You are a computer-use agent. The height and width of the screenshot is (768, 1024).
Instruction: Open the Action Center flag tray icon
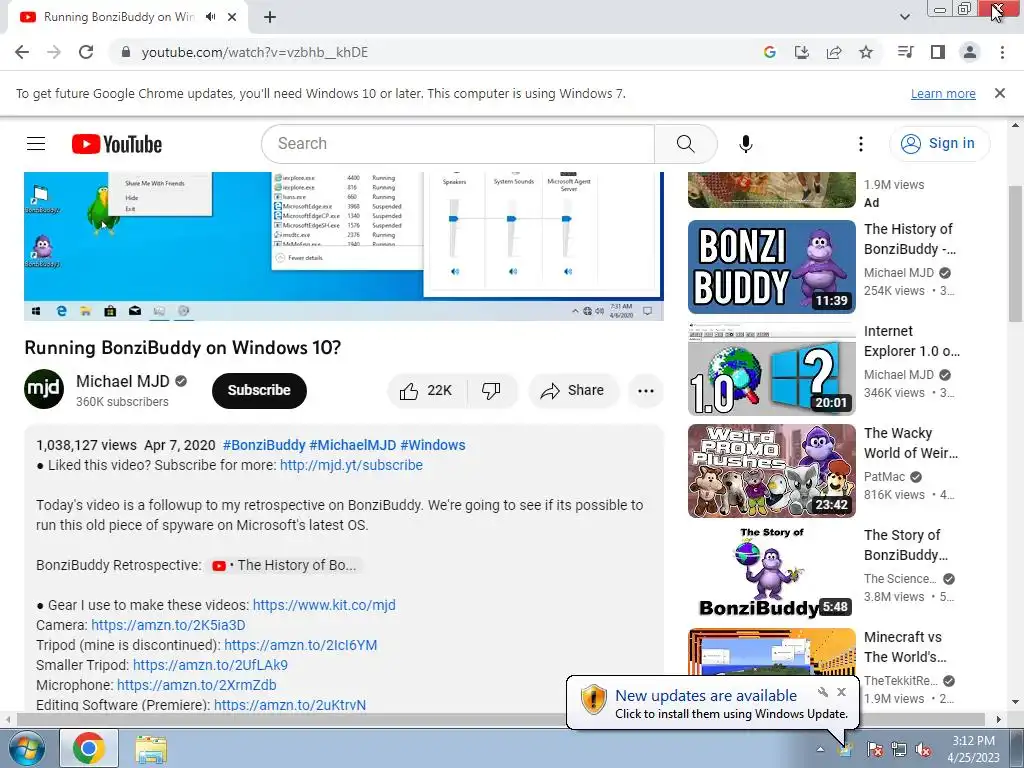(x=874, y=750)
